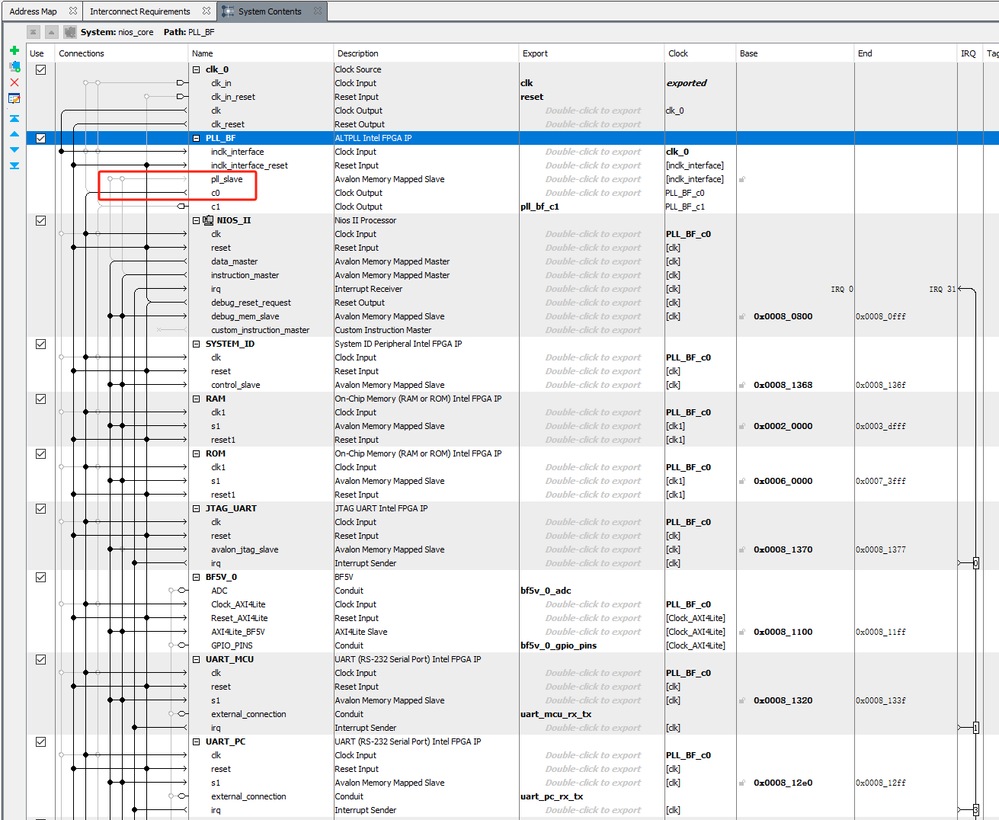Click the NIOS_II processor icon

point(208,220)
